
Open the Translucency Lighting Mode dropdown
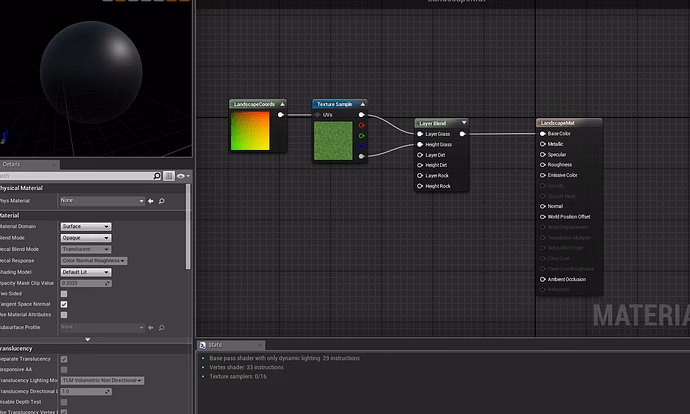[x=102, y=381]
